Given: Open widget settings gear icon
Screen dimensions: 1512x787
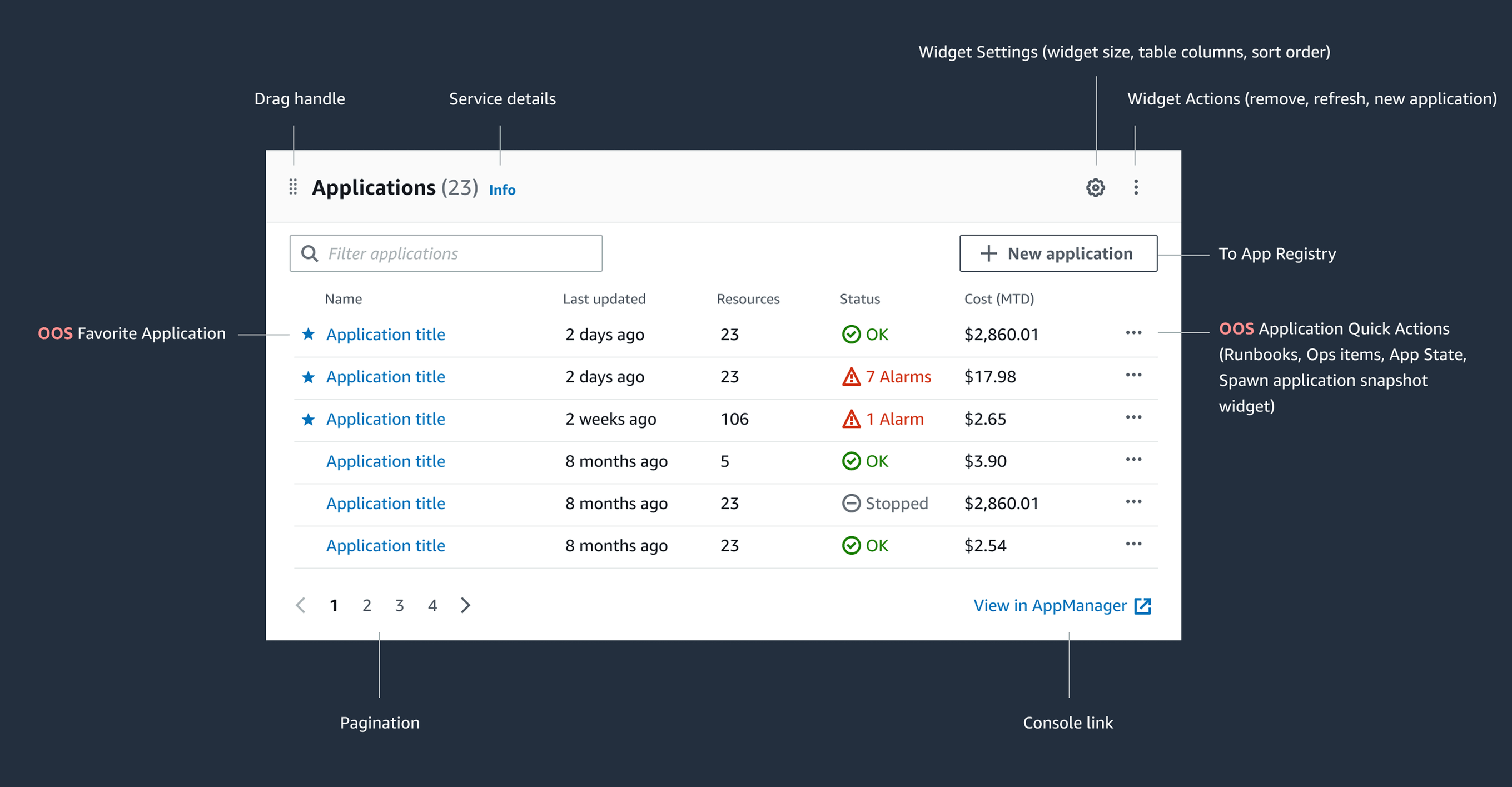Looking at the screenshot, I should 1095,188.
